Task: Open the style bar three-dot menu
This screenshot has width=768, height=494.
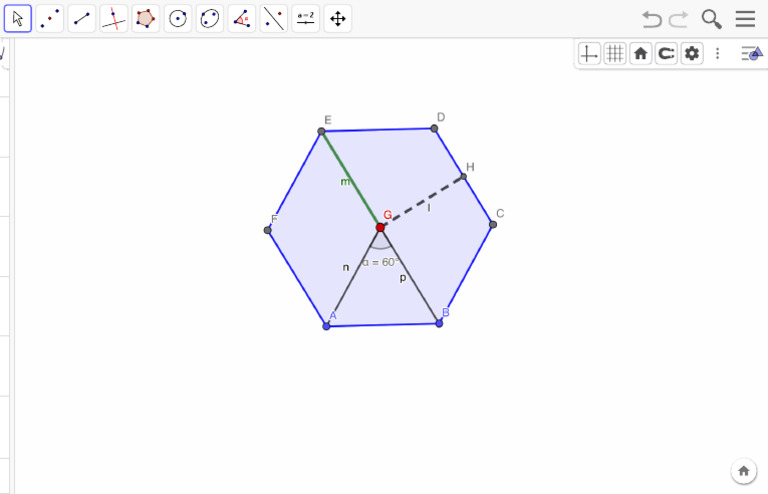Action: 718,53
